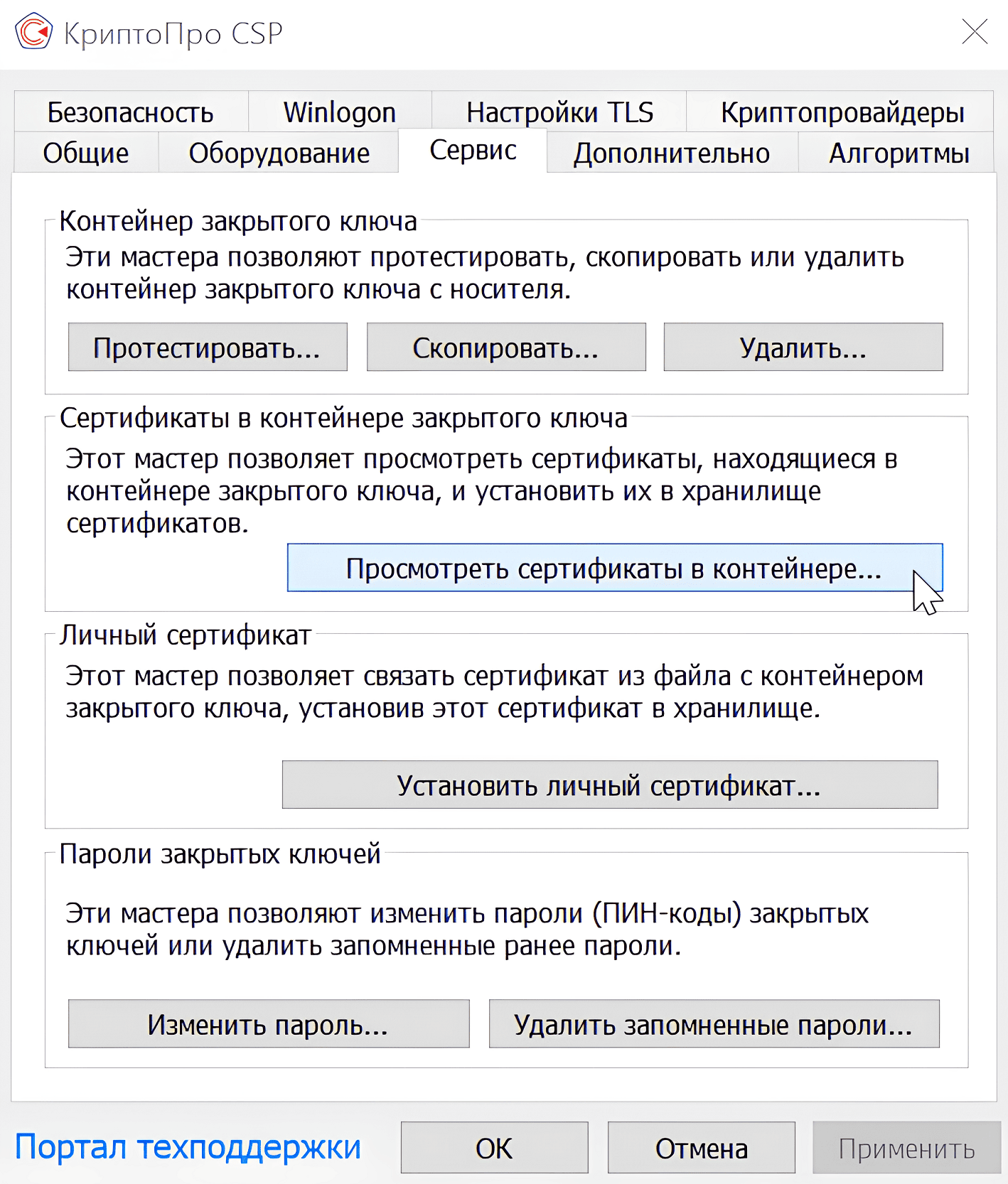Click the CryptoPro CSP logo icon
This screenshot has width=1008, height=1184.
click(x=34, y=32)
